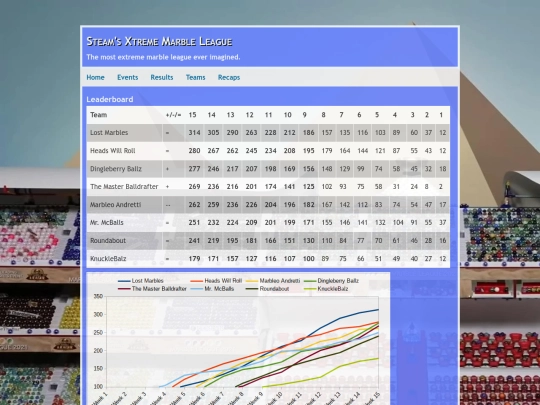The image size is (540, 405).
Task: Select the KnuckleBalz team name
Action: 108,259
